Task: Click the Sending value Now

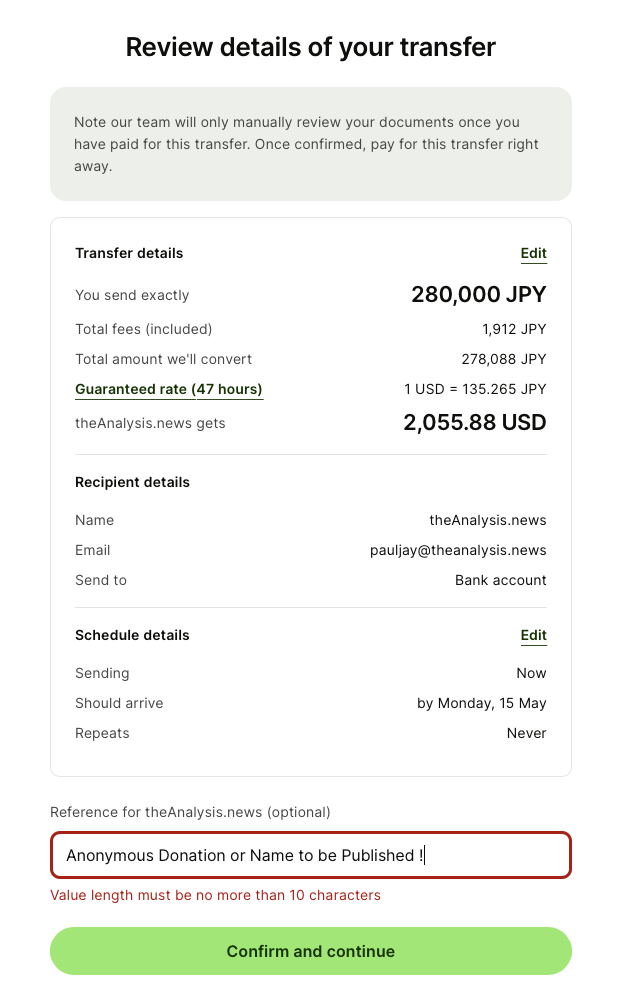Action: tap(531, 674)
